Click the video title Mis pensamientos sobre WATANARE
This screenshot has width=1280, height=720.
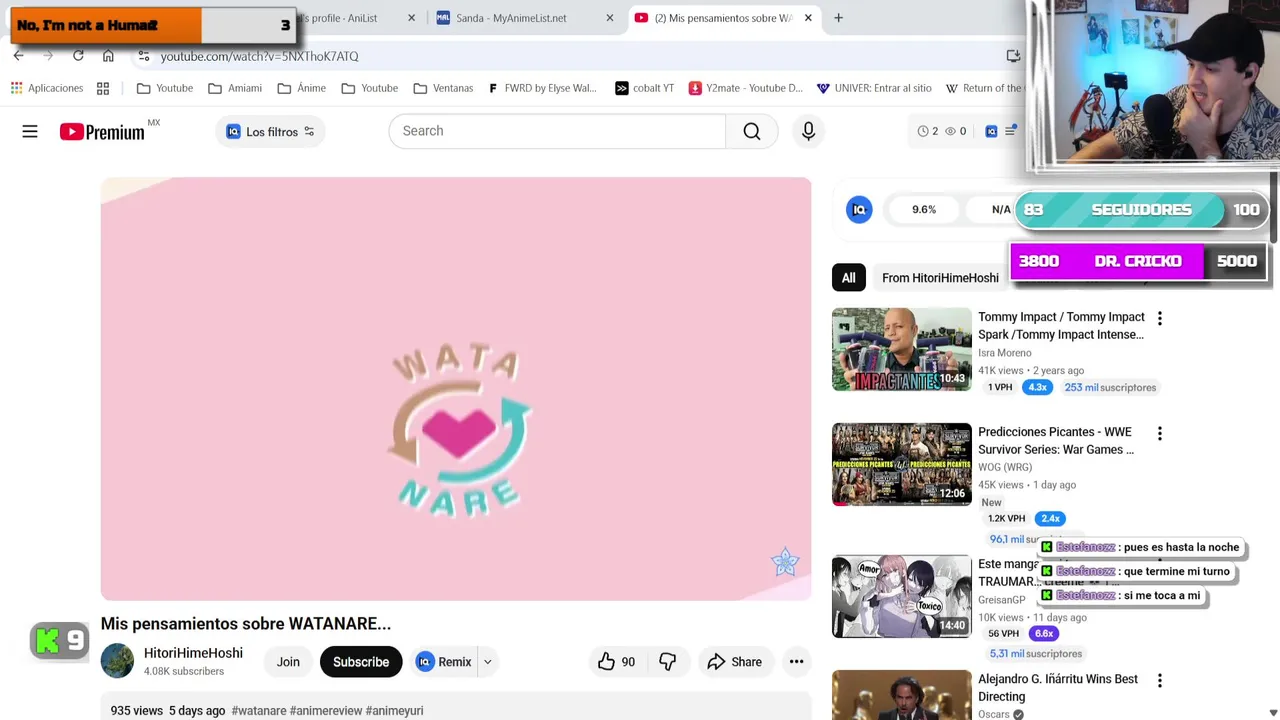[246, 624]
